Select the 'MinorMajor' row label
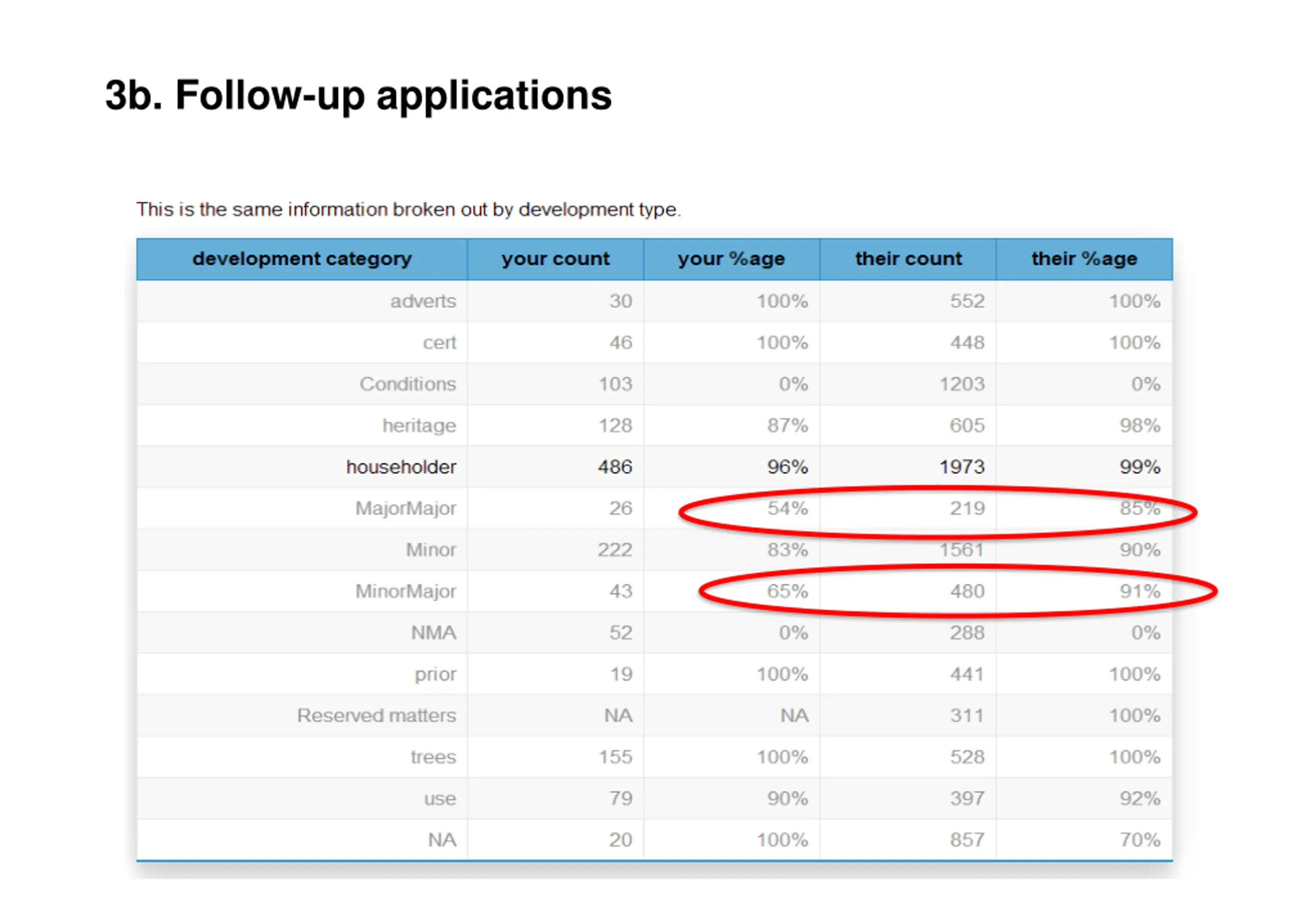 pos(405,591)
